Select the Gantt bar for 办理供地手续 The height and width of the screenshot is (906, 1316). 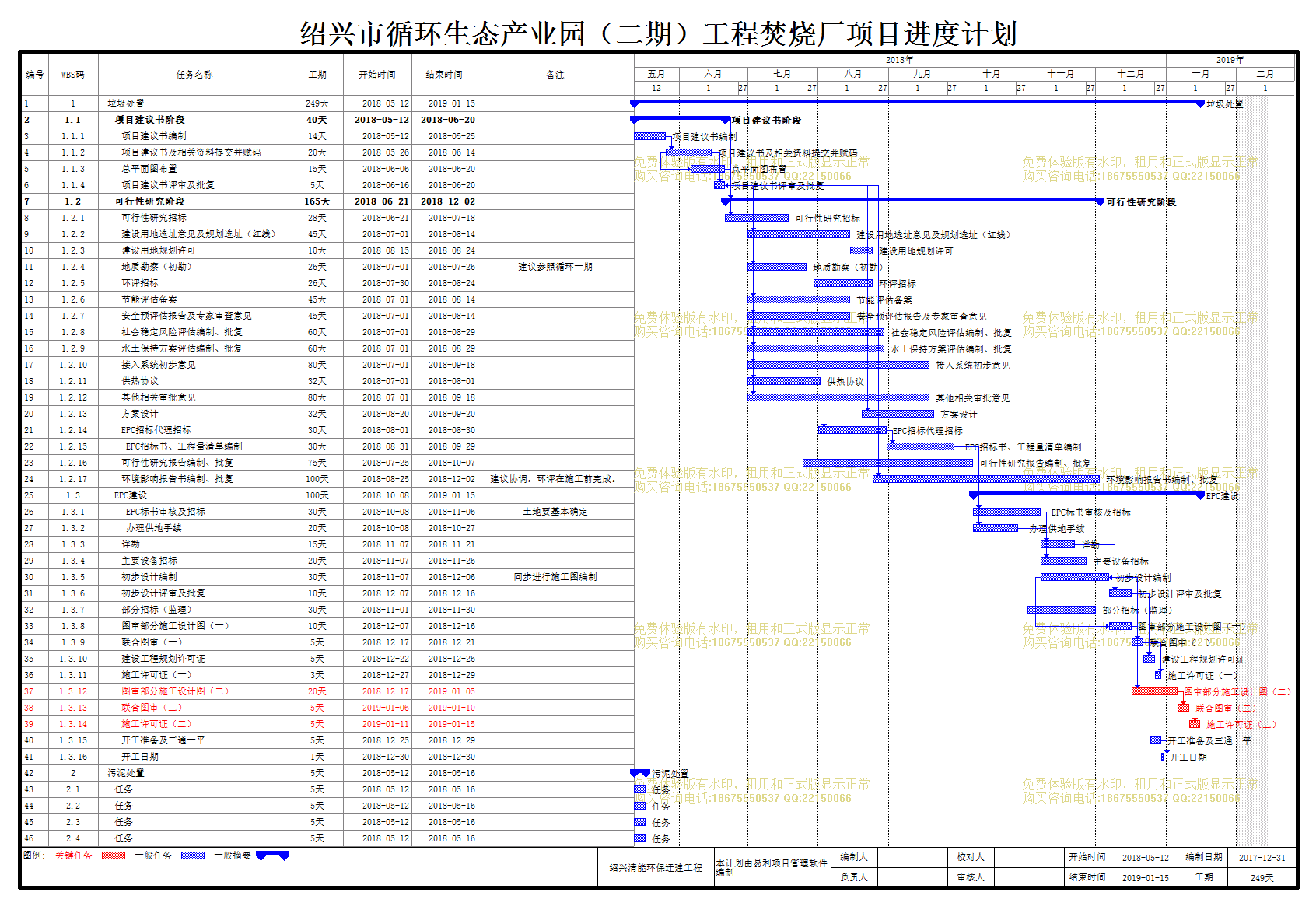point(996,528)
